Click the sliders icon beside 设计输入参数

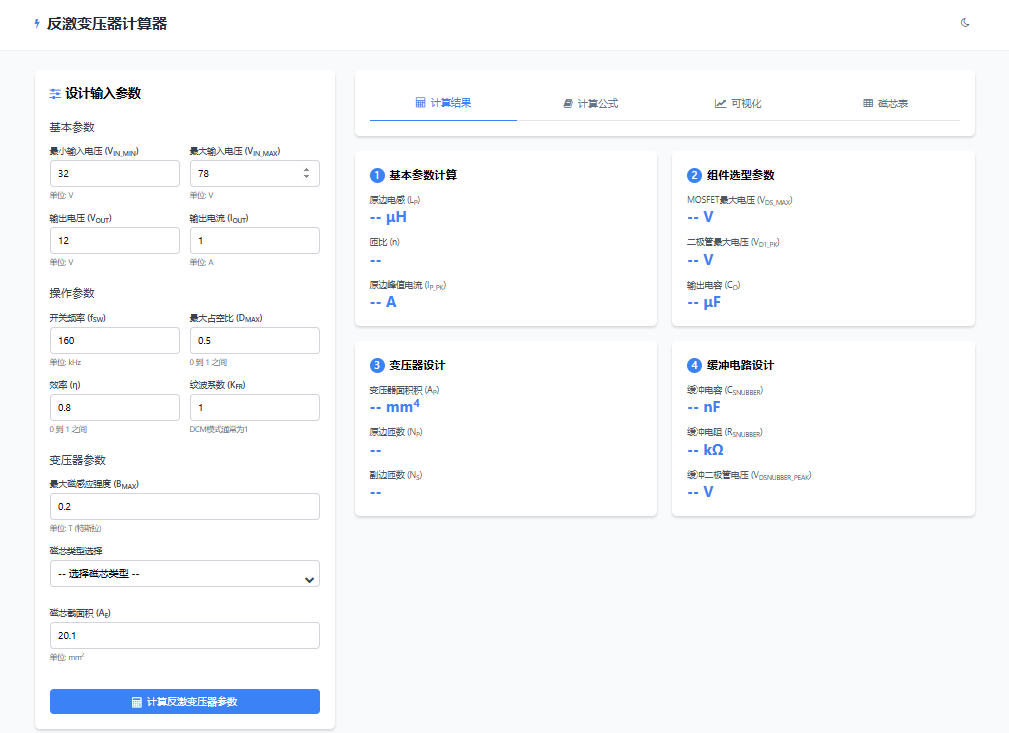(x=55, y=94)
